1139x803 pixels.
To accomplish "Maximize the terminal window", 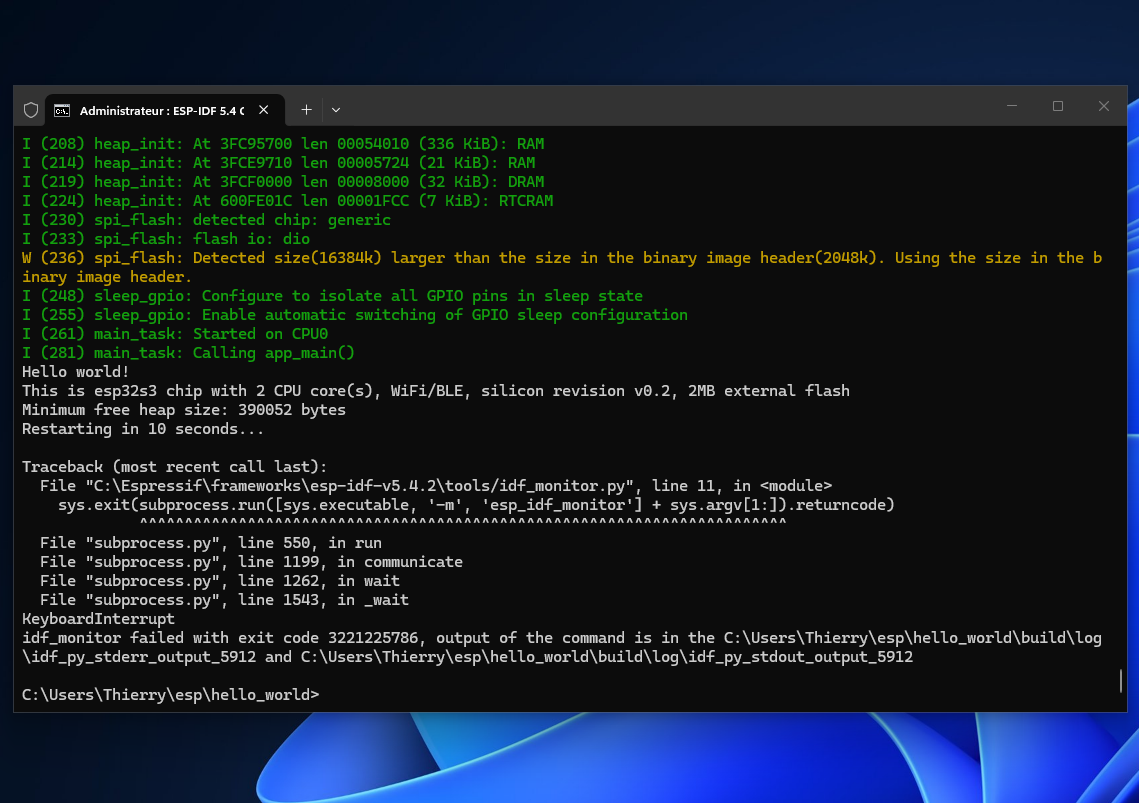I will pyautogui.click(x=1058, y=106).
